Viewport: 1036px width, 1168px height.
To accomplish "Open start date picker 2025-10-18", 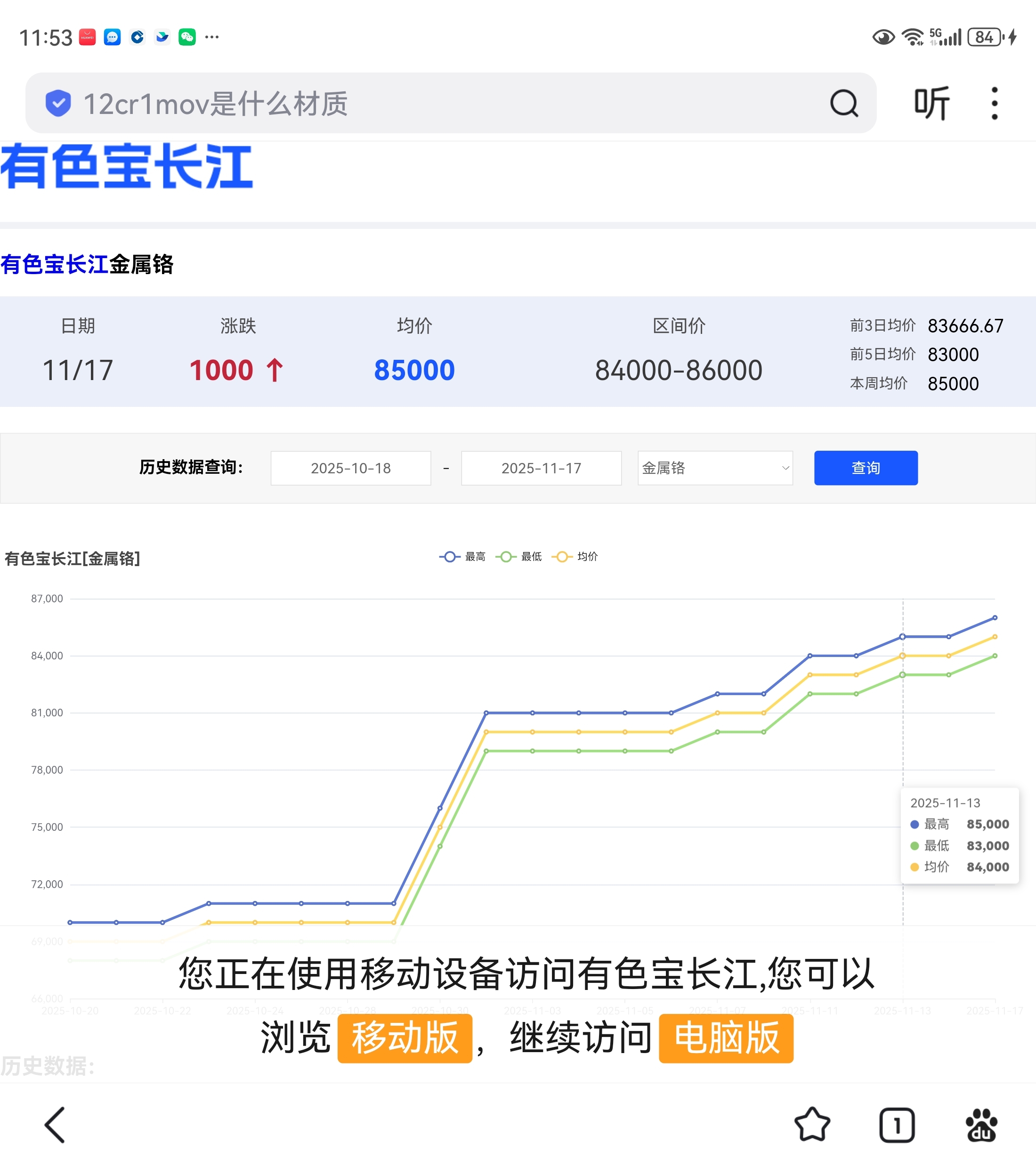I will point(350,468).
